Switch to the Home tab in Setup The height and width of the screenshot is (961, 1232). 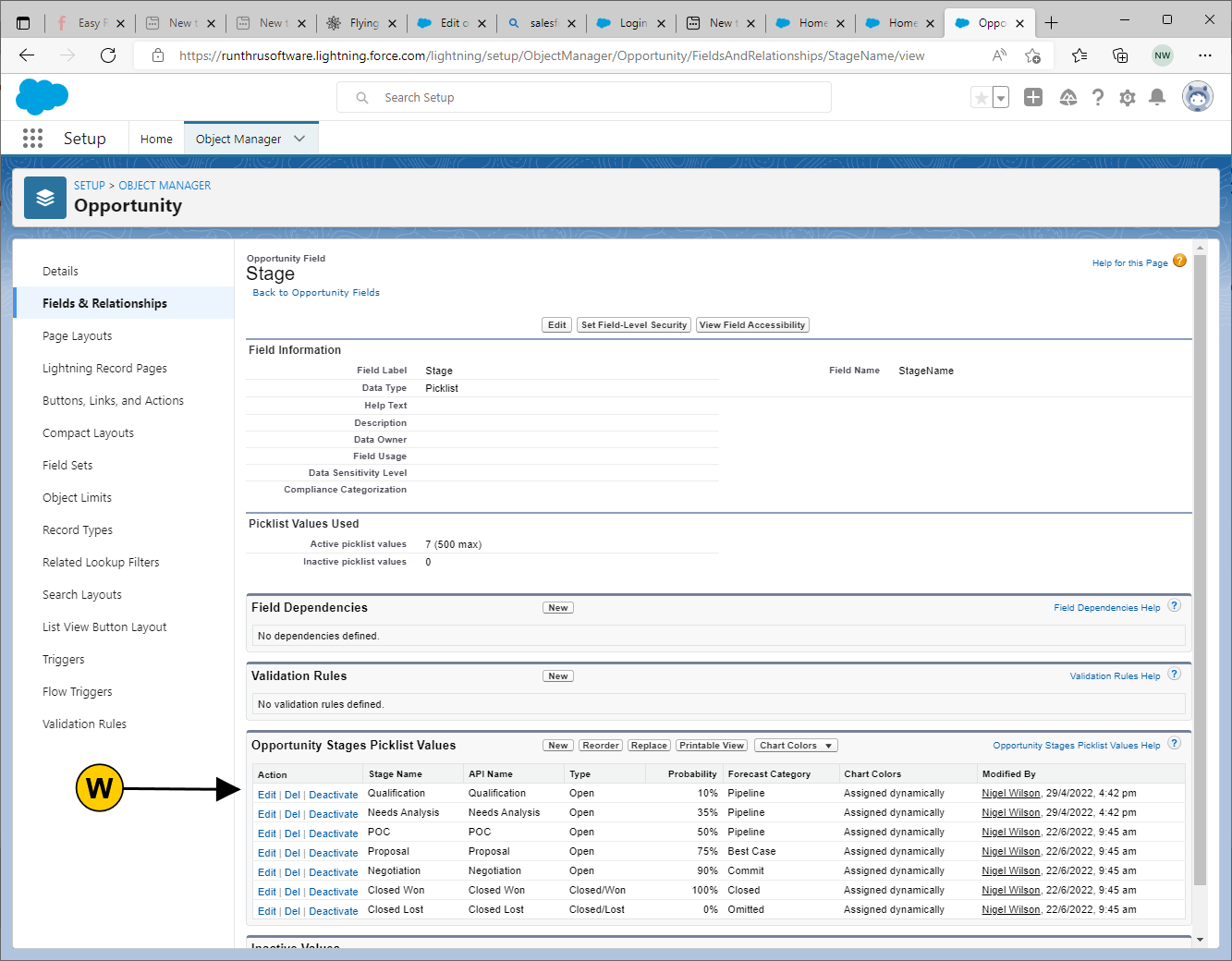point(156,139)
